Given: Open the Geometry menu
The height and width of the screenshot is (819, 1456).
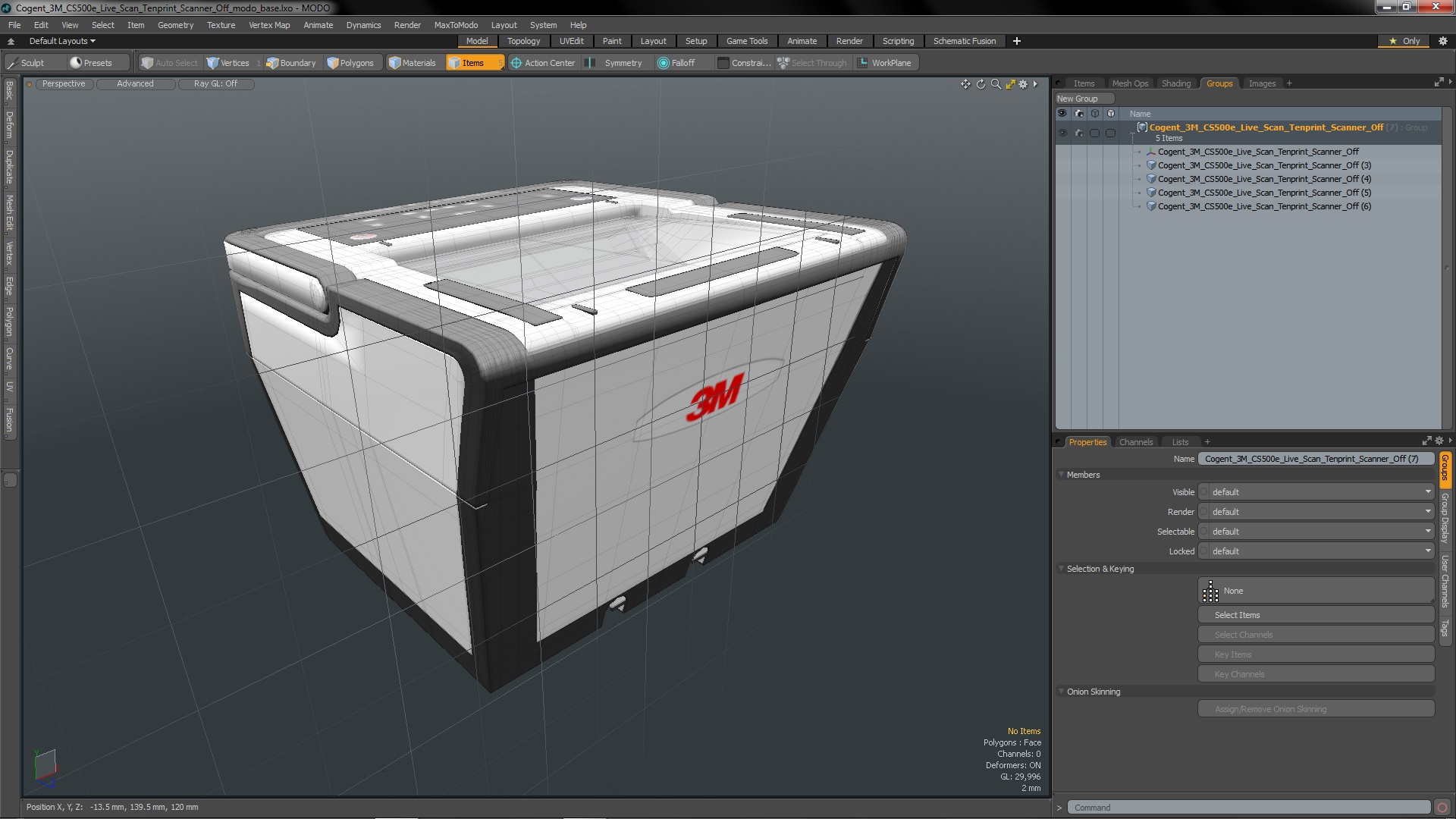Looking at the screenshot, I should (175, 25).
